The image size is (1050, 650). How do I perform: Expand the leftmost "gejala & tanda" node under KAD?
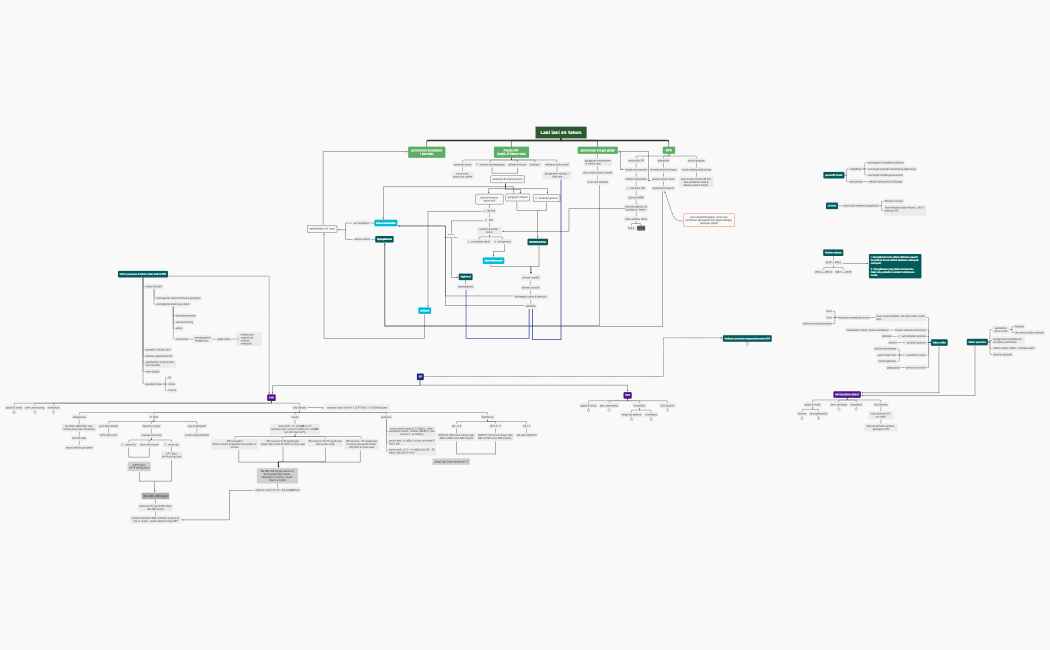(x=14, y=412)
